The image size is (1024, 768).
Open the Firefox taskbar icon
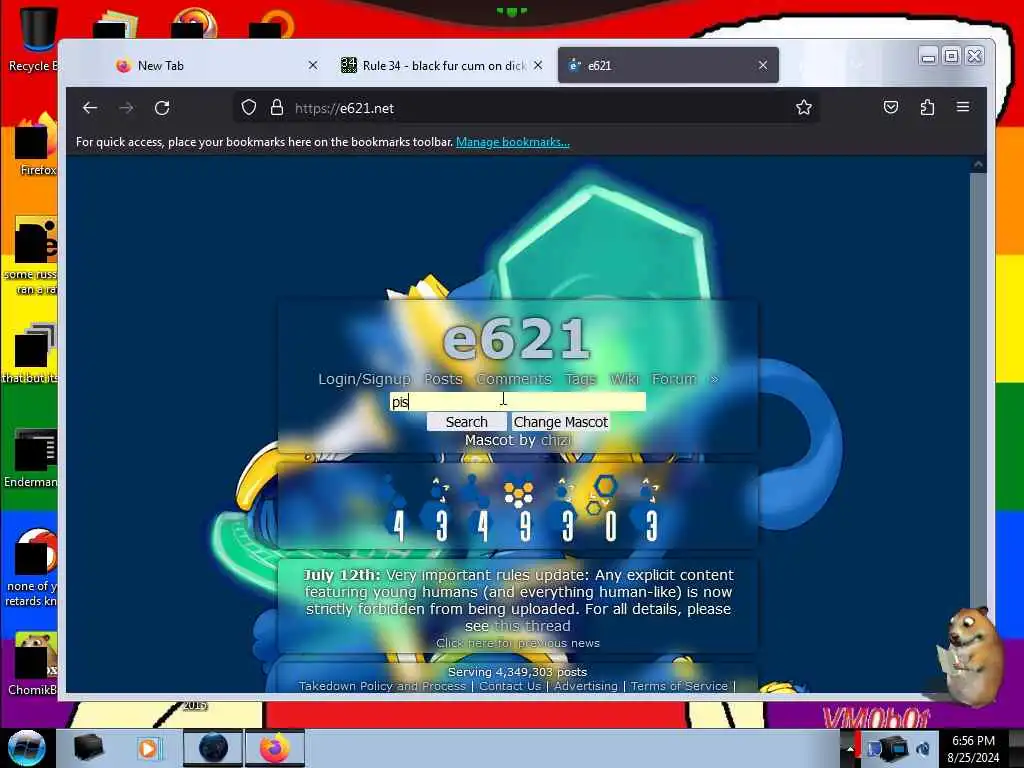[x=275, y=748]
